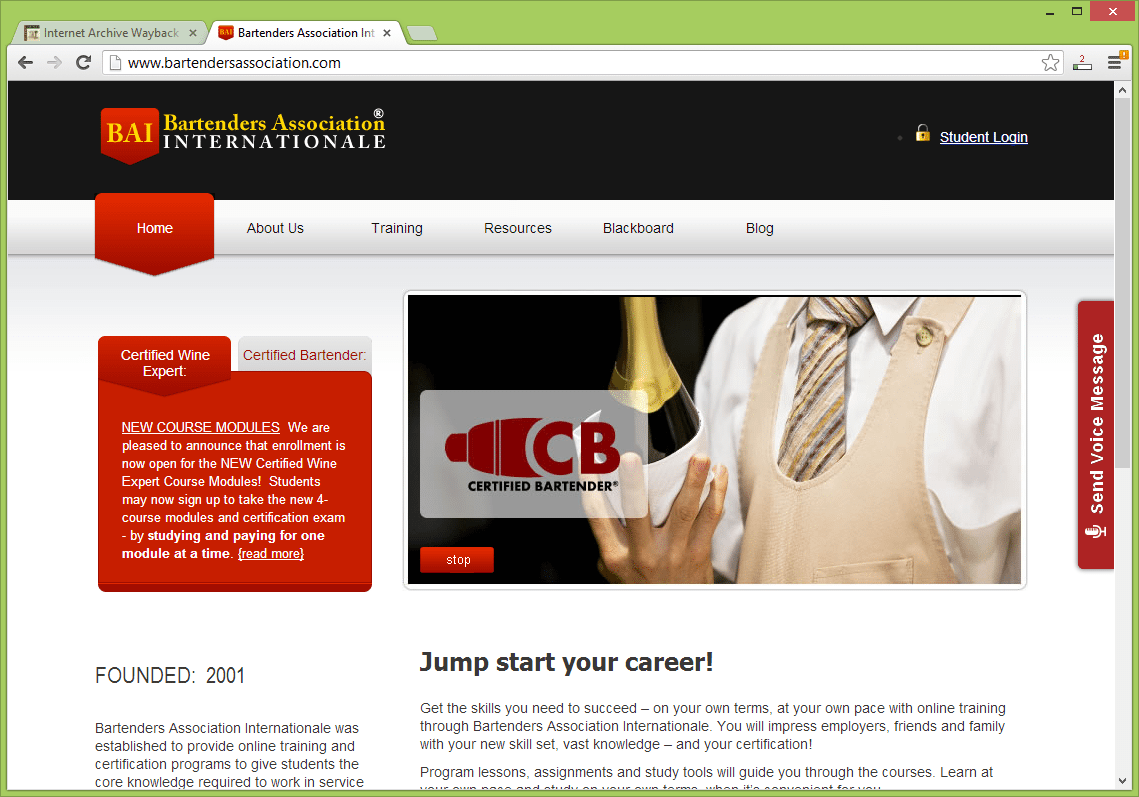The image size is (1139, 797).
Task: Open the Blackboard menu item
Action: (639, 228)
